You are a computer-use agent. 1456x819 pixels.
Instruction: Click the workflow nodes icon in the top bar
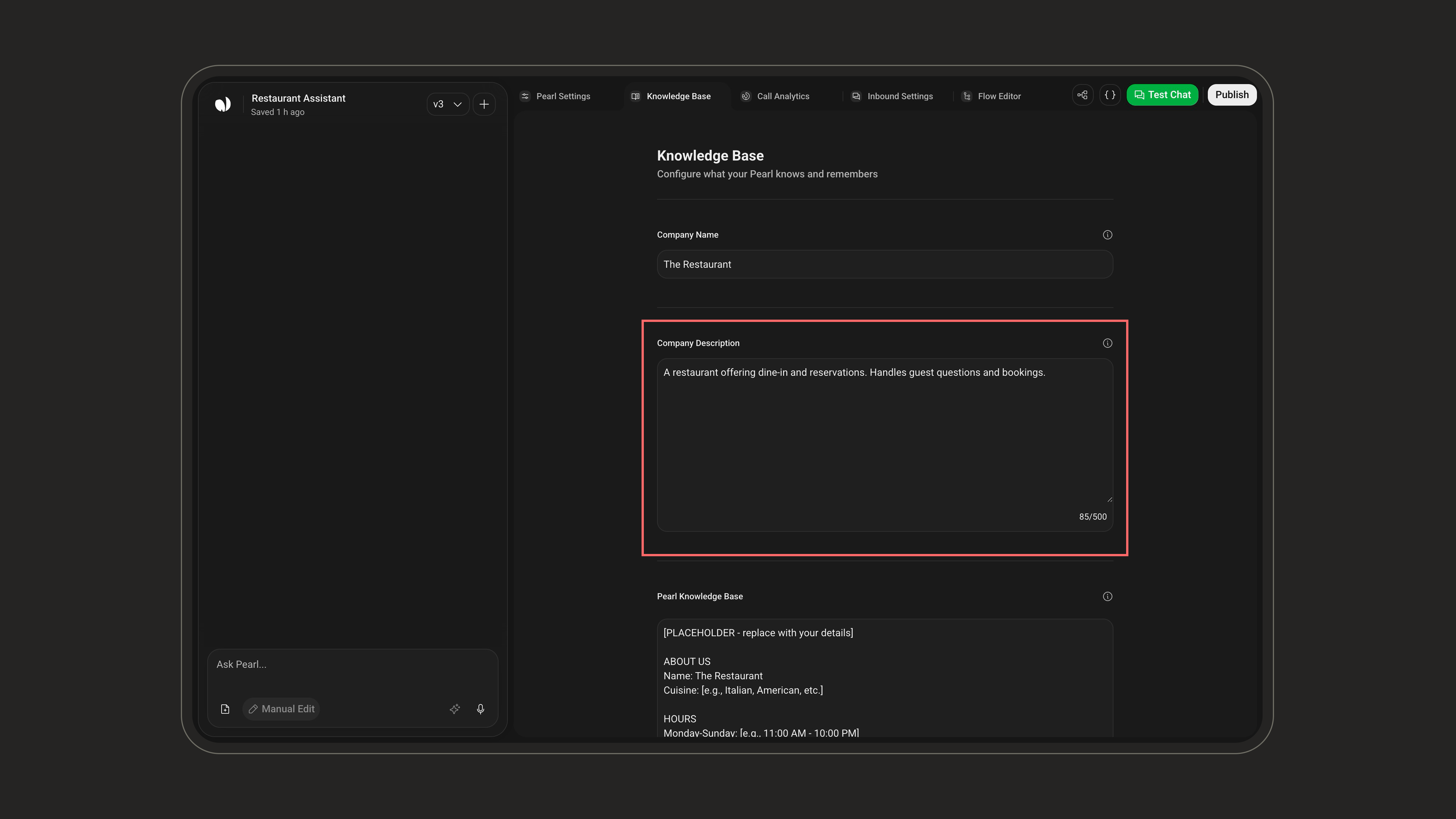1082,95
